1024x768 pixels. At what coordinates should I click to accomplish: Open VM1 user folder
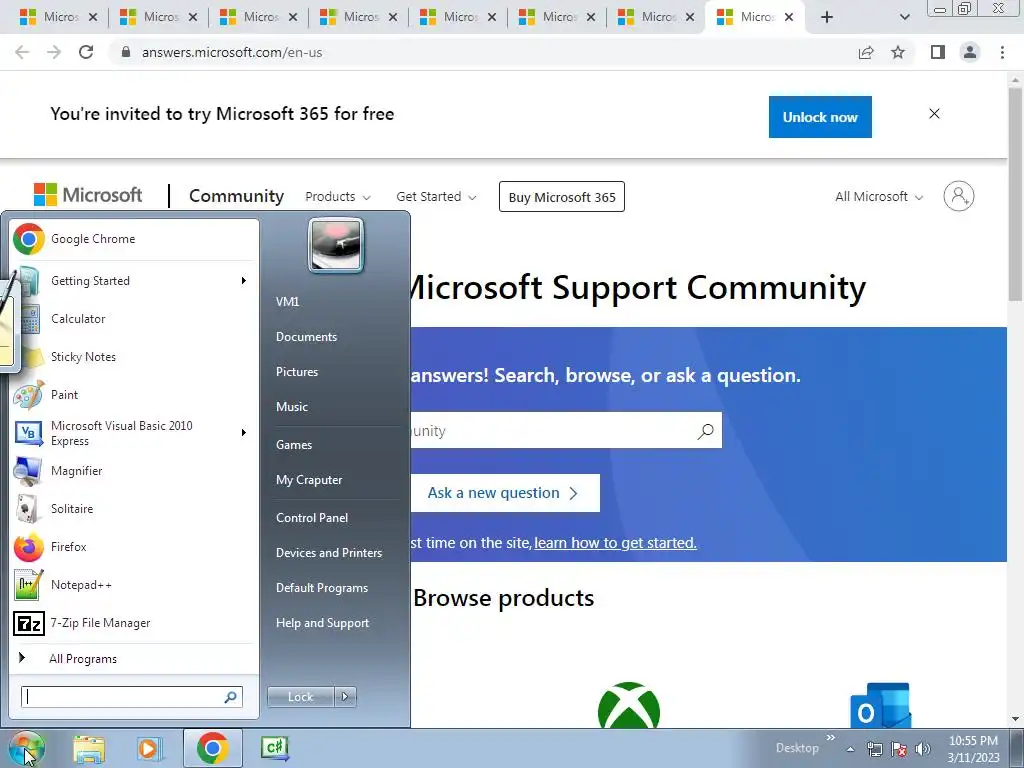pyautogui.click(x=287, y=302)
